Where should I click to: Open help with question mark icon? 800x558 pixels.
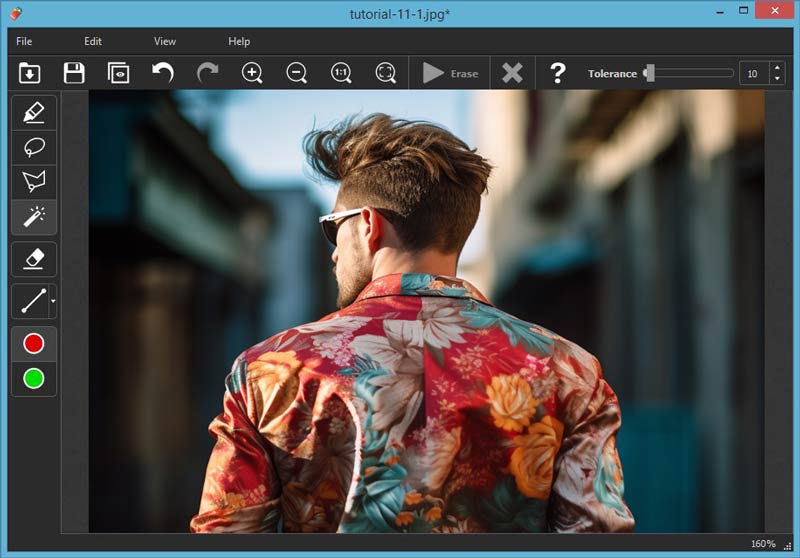click(558, 73)
